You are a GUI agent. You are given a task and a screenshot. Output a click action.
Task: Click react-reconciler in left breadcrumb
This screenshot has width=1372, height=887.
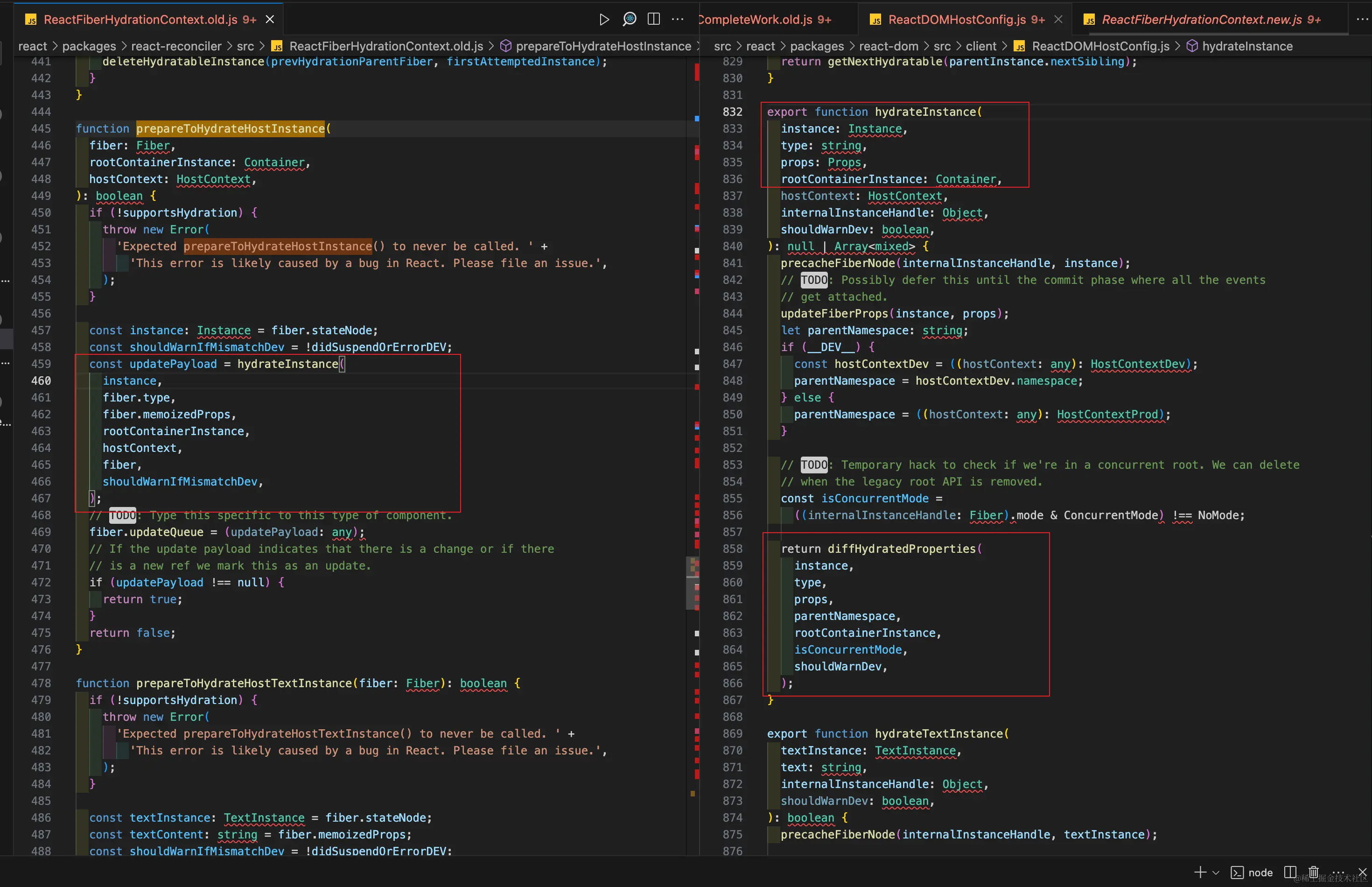[x=176, y=46]
